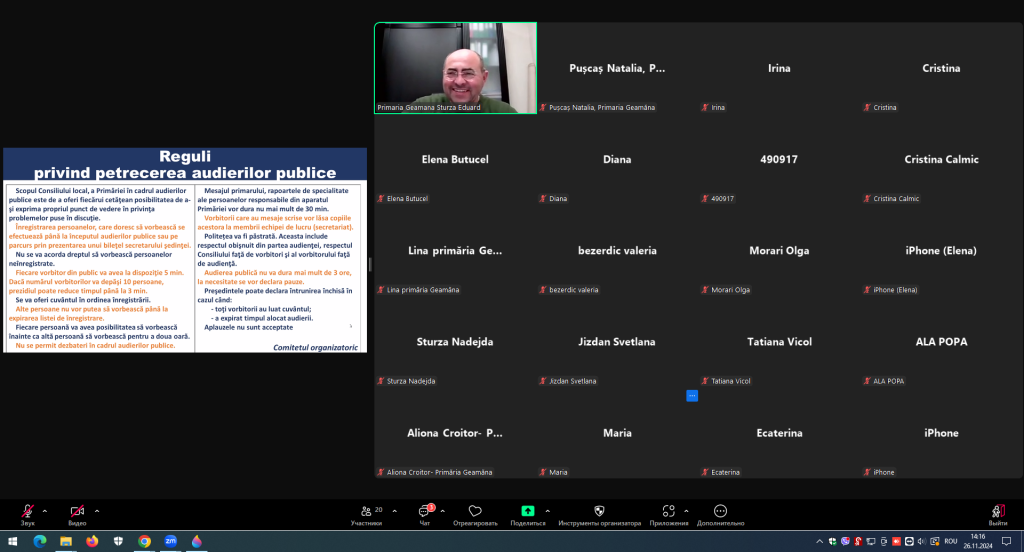The height and width of the screenshot is (552, 1024).
Task: Click the shared Reguli slide image
Action: coord(185,250)
